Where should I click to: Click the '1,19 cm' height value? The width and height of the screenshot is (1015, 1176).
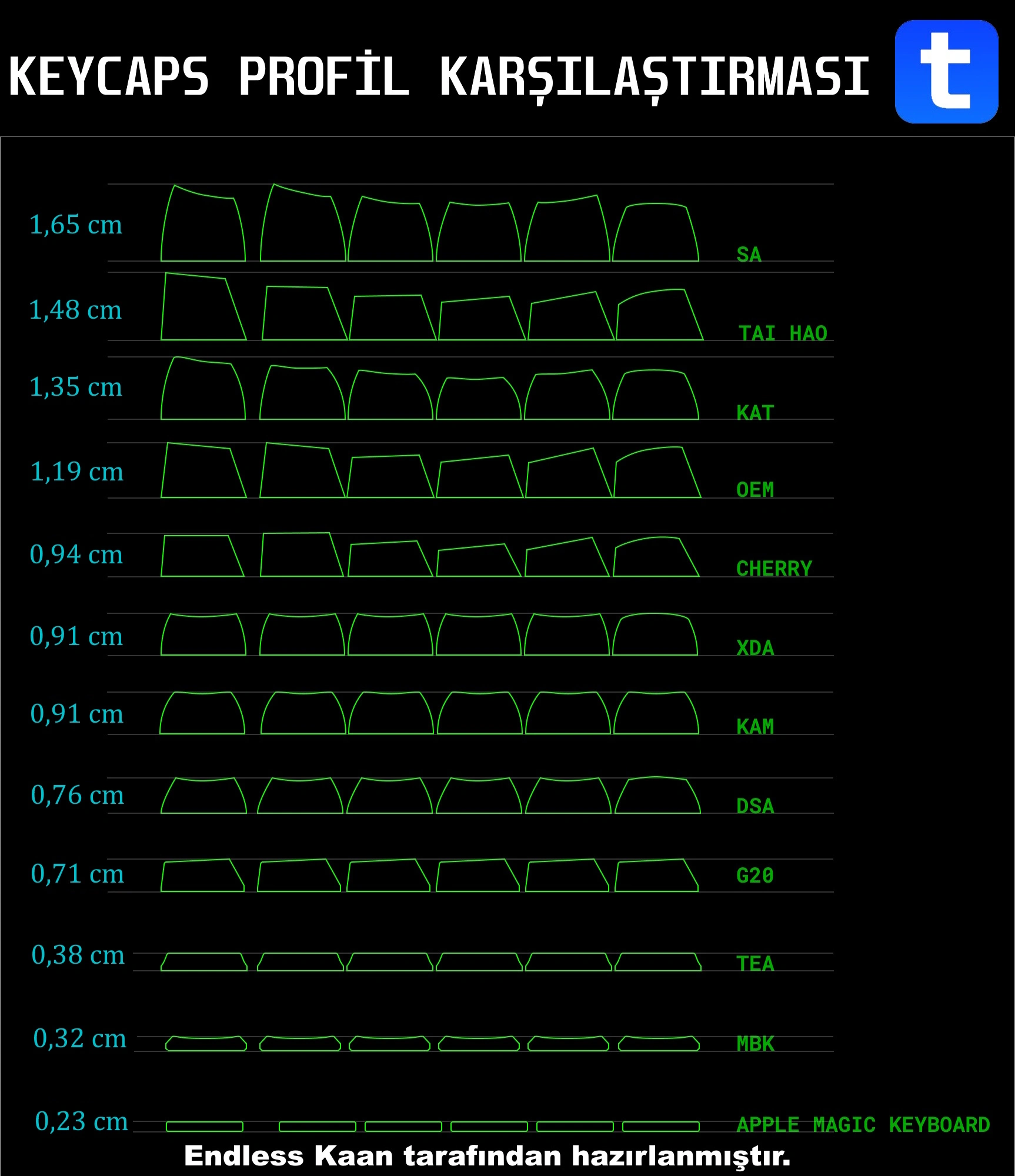click(x=76, y=472)
